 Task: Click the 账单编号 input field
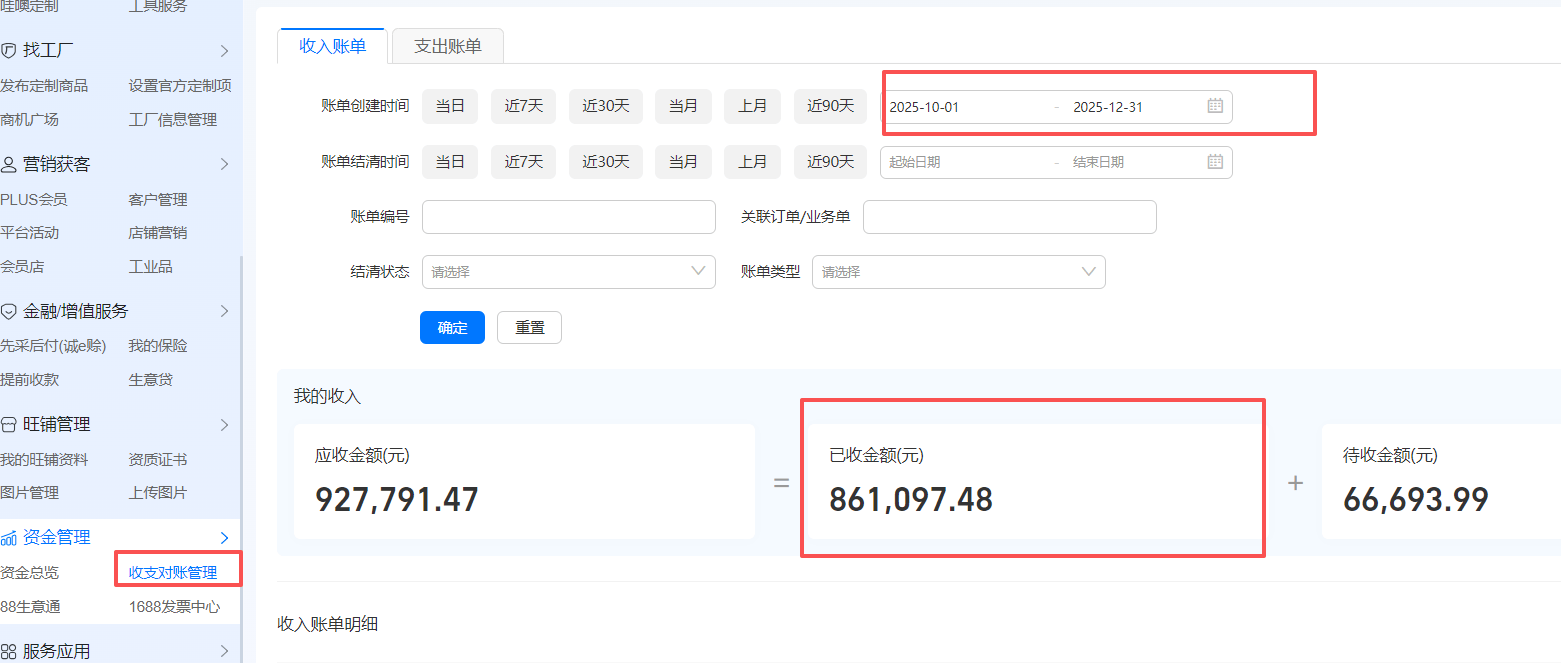(x=568, y=217)
